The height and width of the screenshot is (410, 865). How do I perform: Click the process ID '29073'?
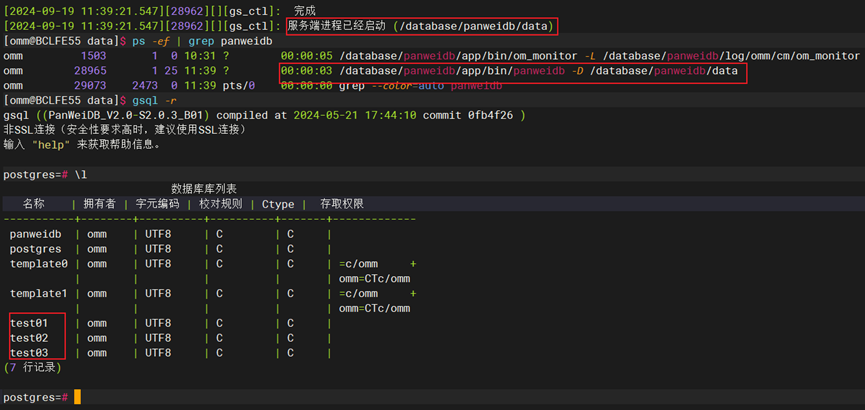(x=90, y=86)
